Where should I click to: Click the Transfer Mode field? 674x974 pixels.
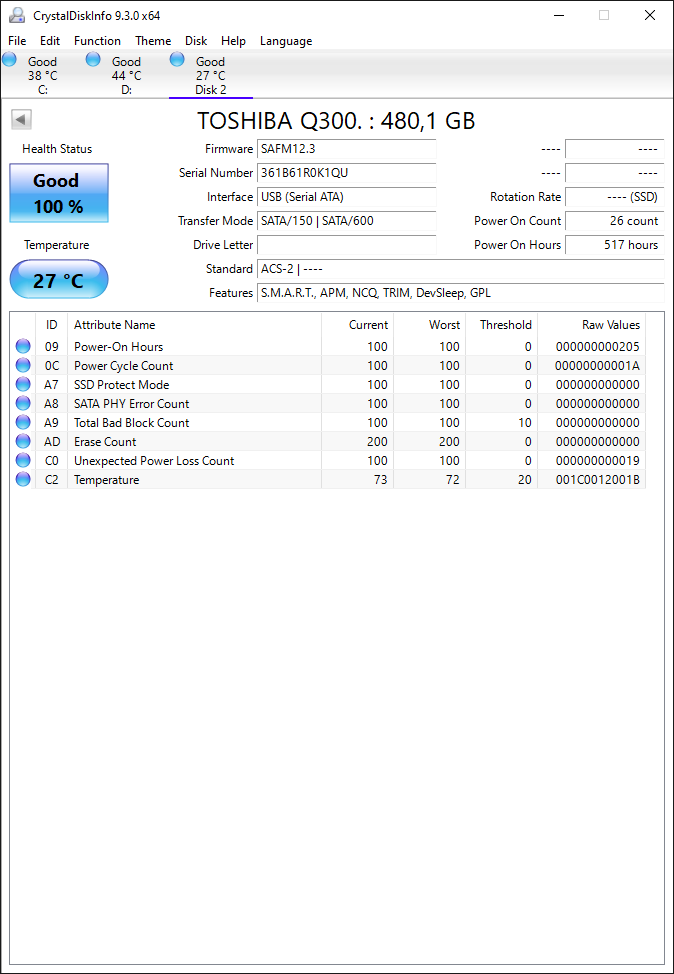coord(347,221)
